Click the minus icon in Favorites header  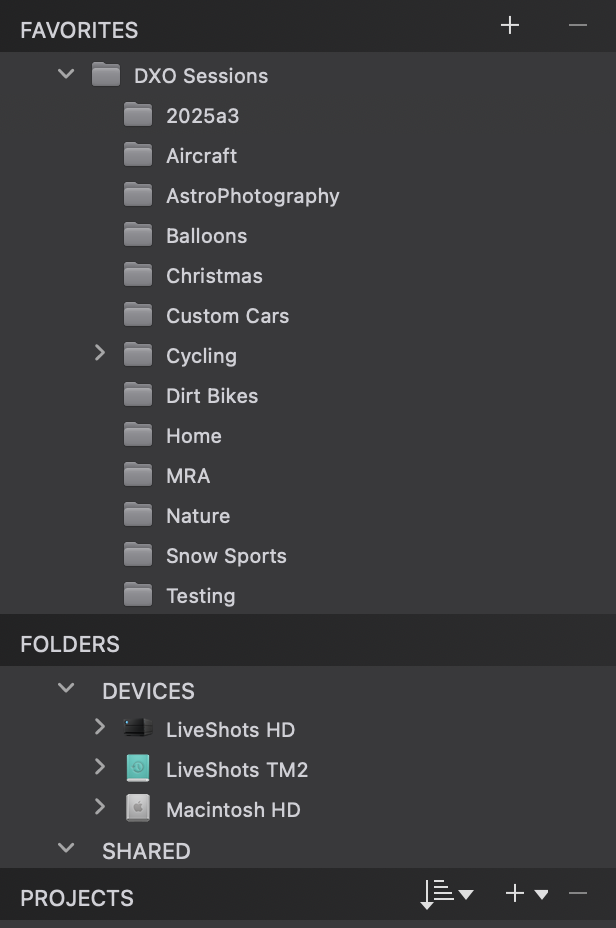(x=577, y=26)
